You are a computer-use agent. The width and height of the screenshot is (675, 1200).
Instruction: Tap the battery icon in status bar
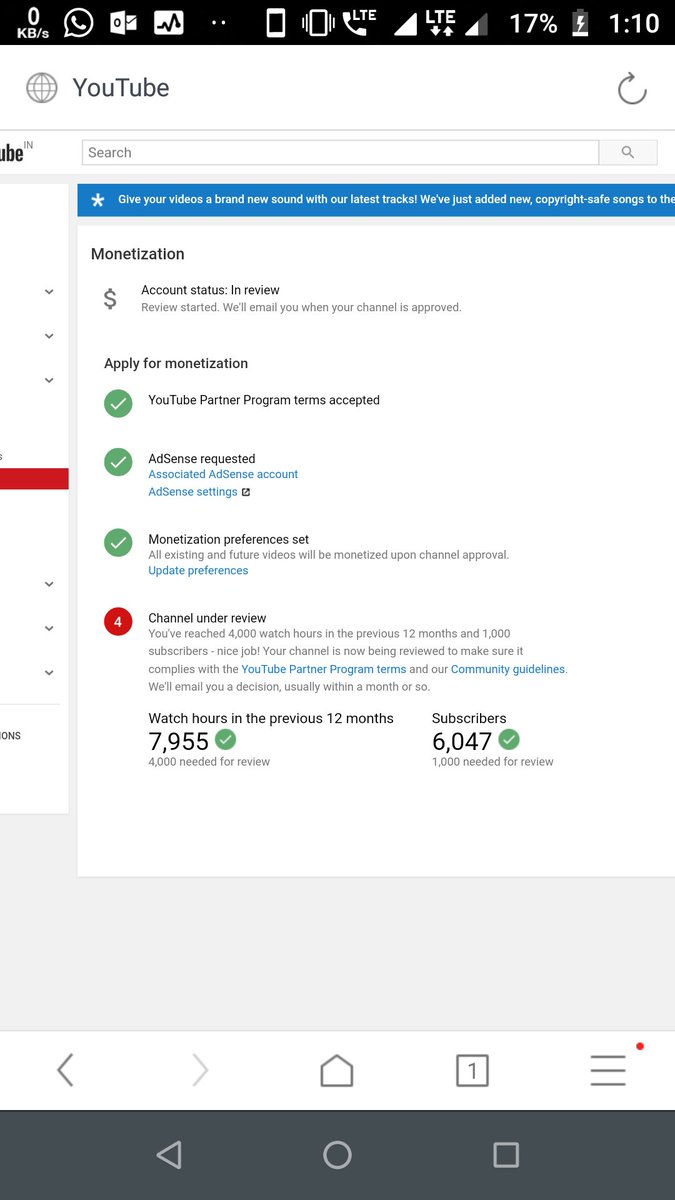coord(580,23)
